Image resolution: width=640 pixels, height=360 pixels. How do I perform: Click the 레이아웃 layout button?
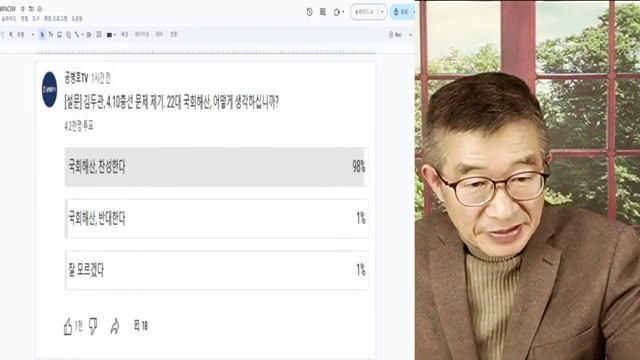[x=142, y=35]
